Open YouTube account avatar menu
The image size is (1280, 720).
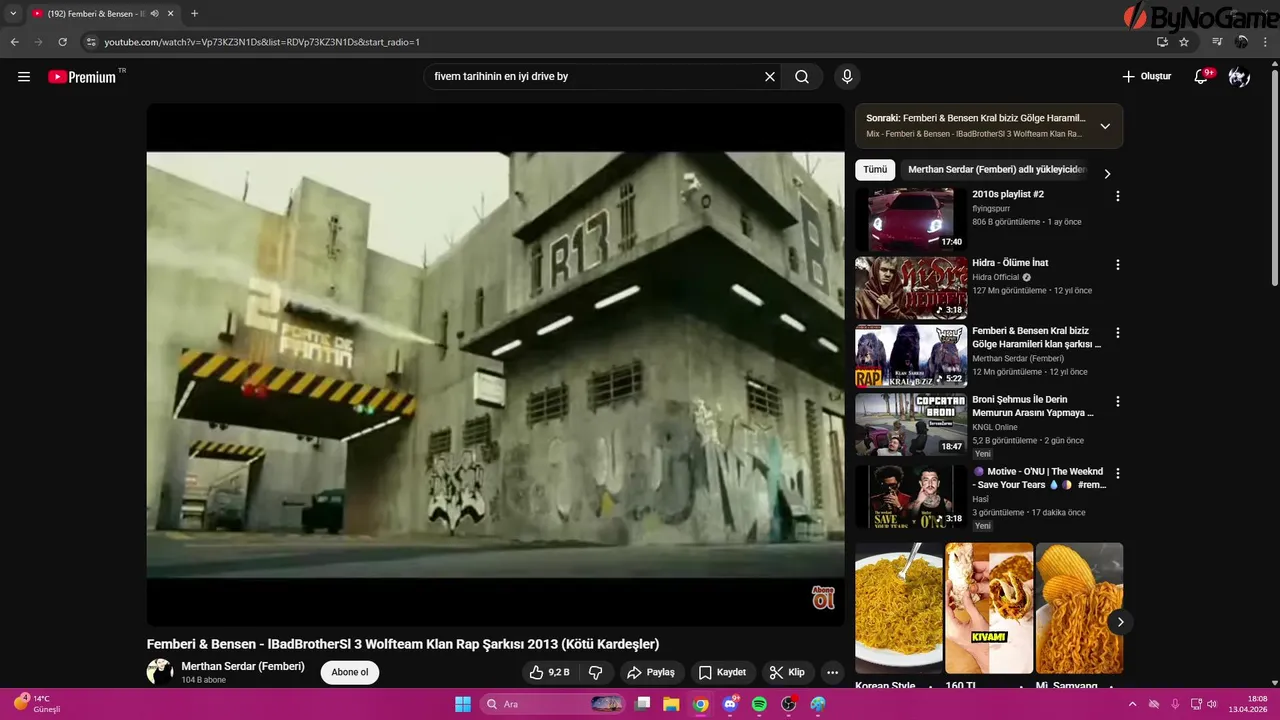tap(1239, 77)
